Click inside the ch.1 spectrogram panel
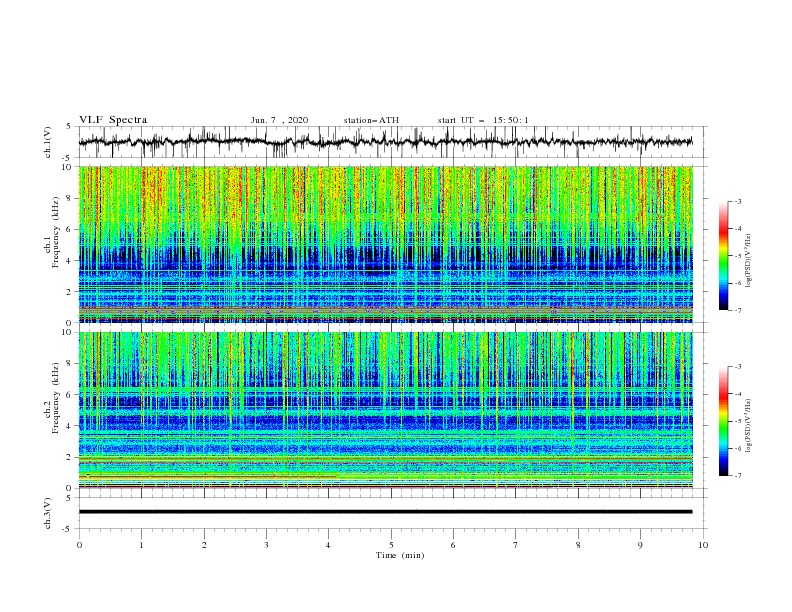The image size is (792, 612). (x=385, y=244)
